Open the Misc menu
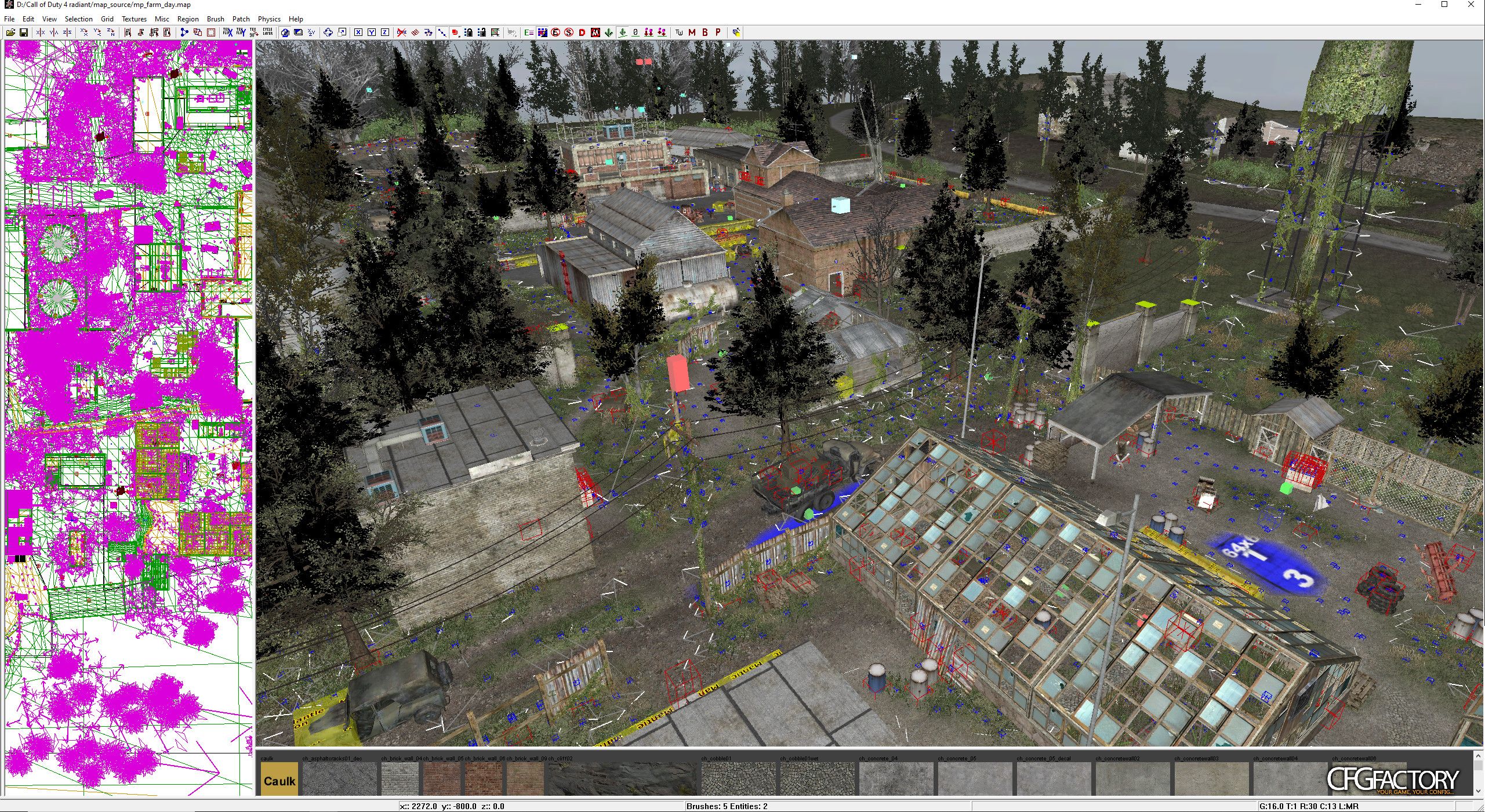 tap(162, 19)
